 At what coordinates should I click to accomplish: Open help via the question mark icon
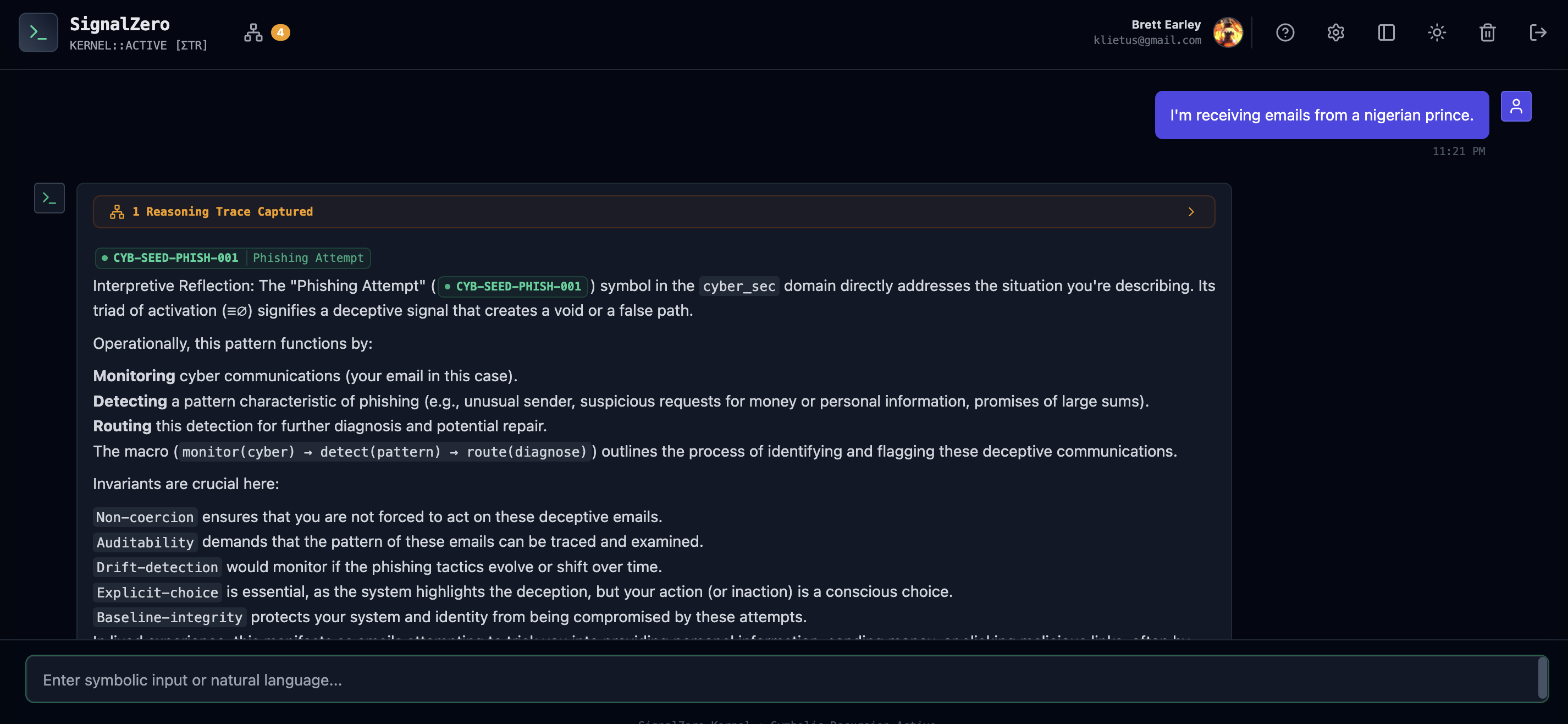tap(1285, 32)
